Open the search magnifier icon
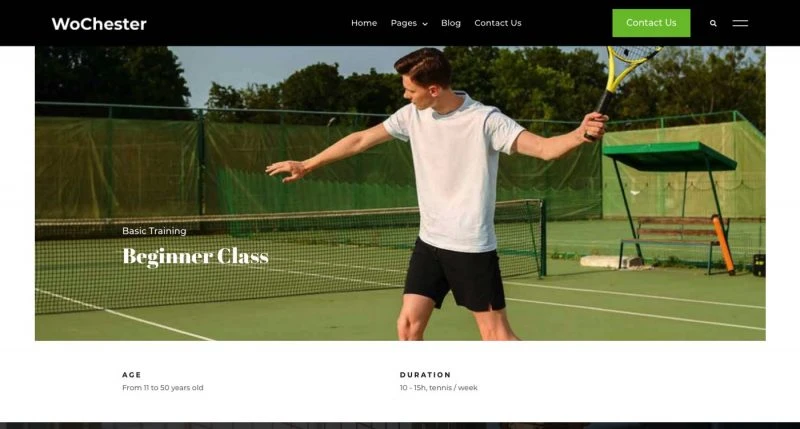This screenshot has width=800, height=429. (x=713, y=23)
